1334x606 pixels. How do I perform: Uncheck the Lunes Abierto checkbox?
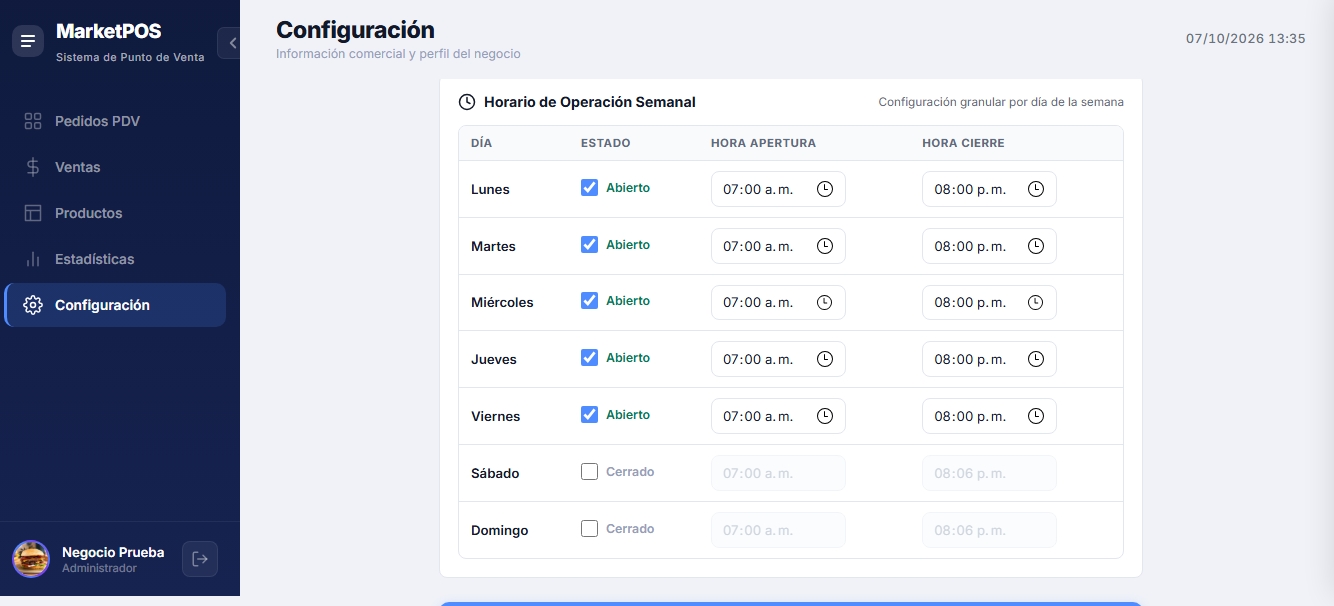pyautogui.click(x=590, y=188)
